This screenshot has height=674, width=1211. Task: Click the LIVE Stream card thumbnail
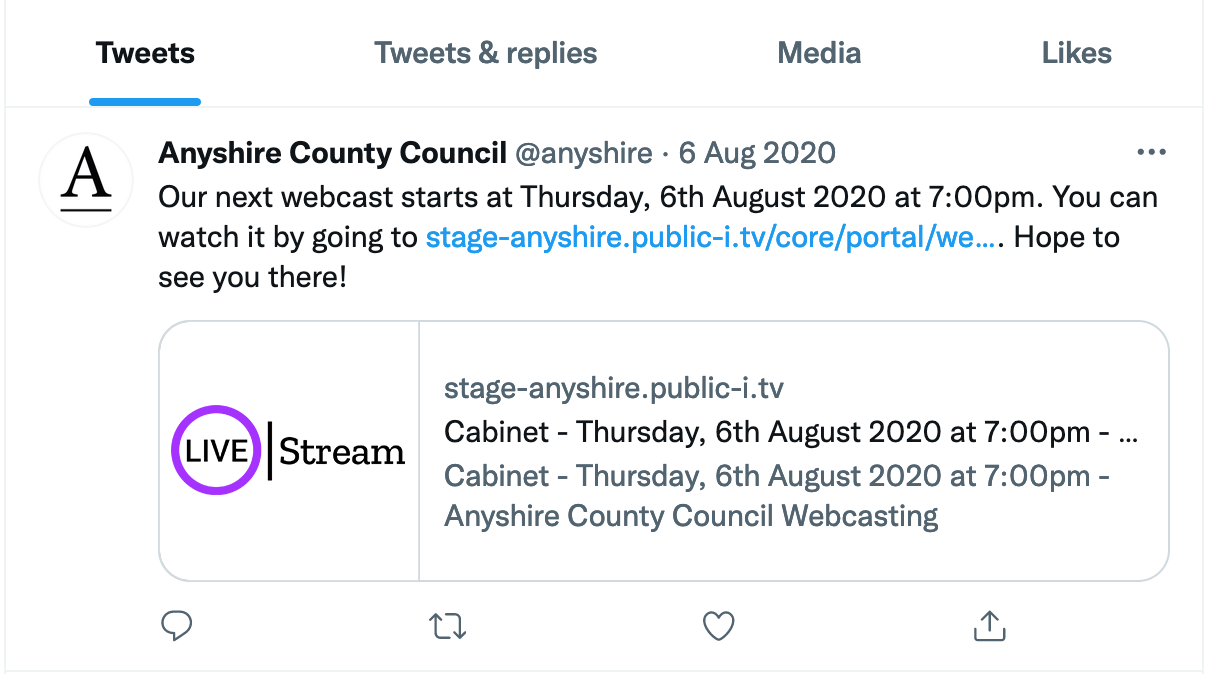[x=289, y=451]
